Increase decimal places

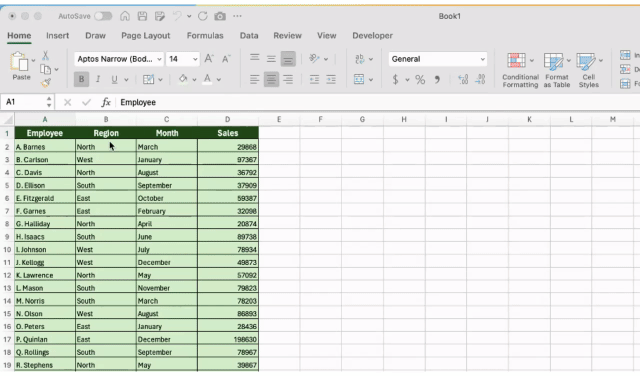[463, 79]
